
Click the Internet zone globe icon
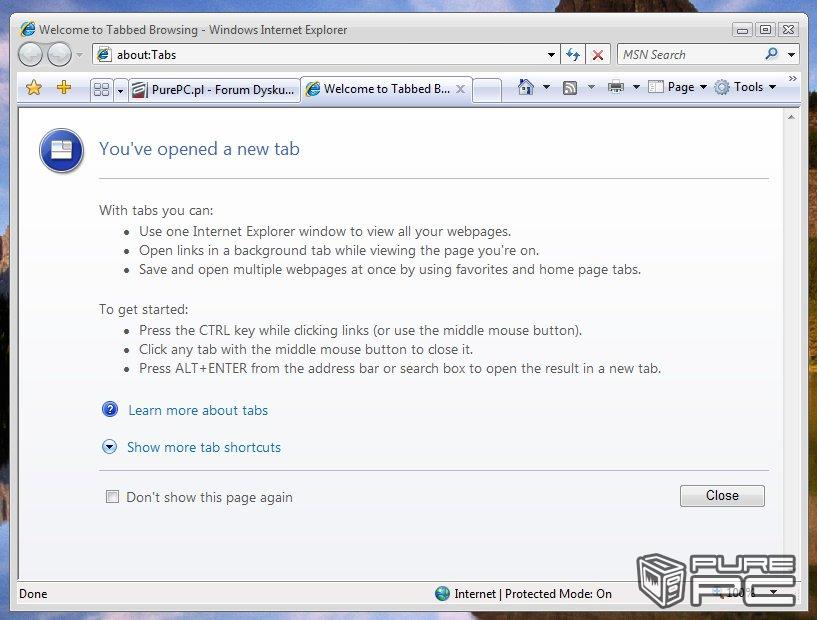(x=442, y=593)
